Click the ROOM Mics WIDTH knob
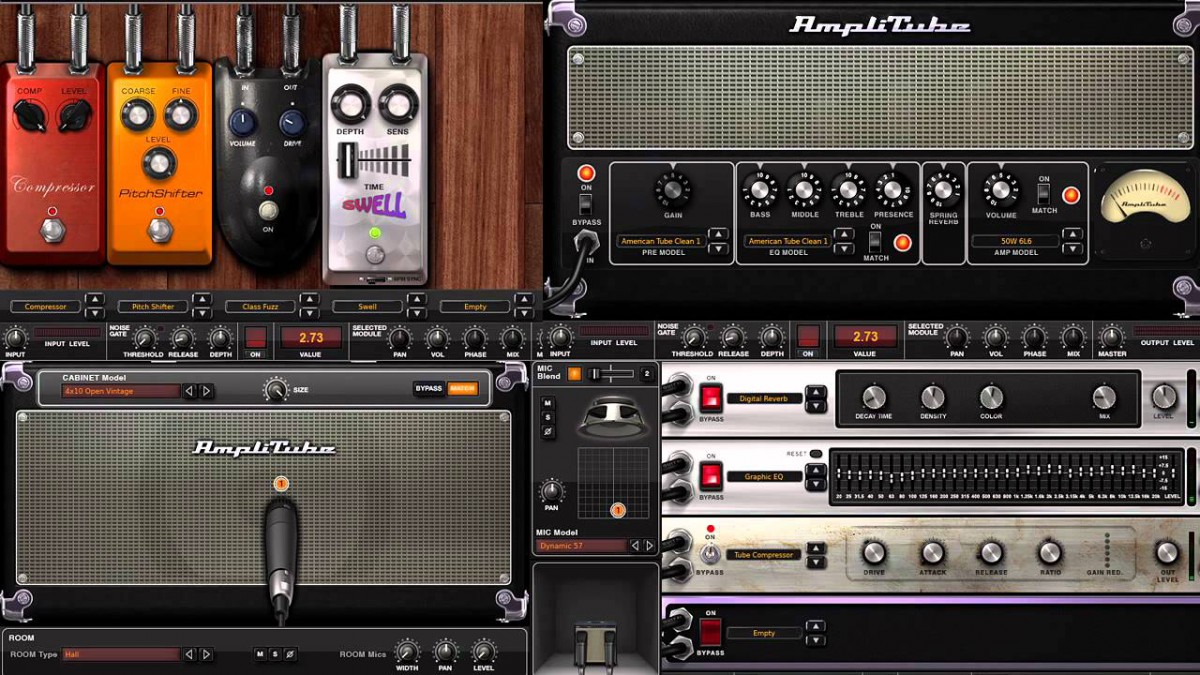The width and height of the screenshot is (1200, 675). pyautogui.click(x=407, y=651)
